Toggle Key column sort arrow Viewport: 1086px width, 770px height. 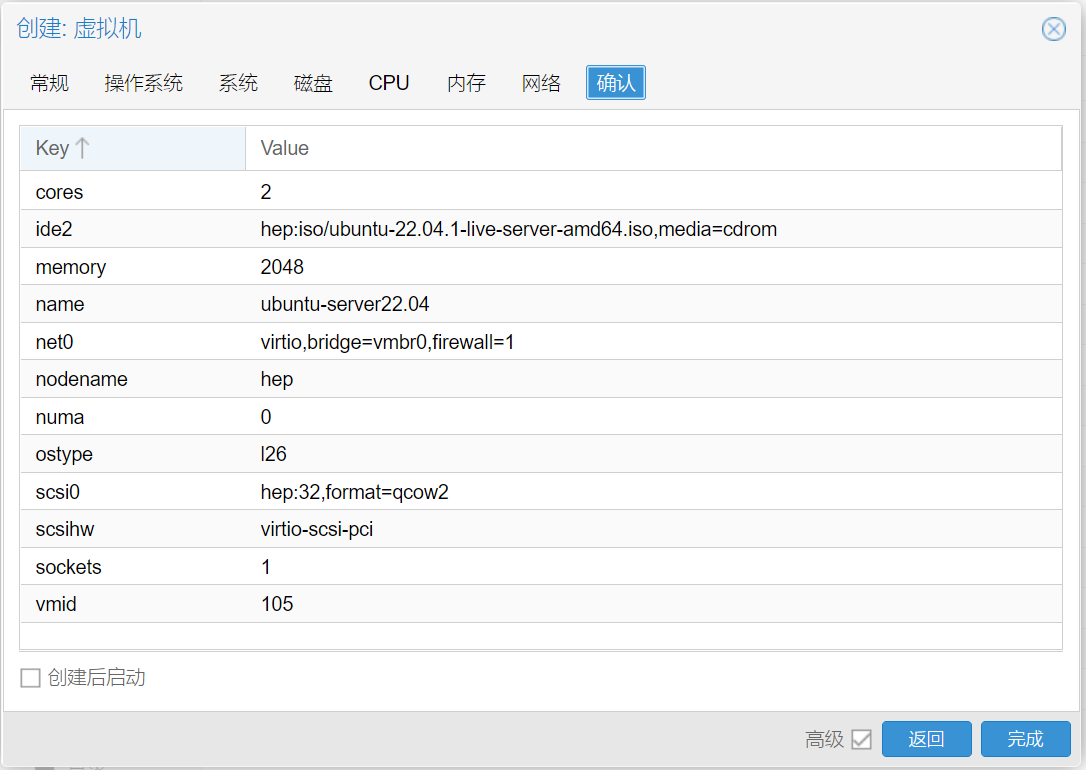point(82,147)
